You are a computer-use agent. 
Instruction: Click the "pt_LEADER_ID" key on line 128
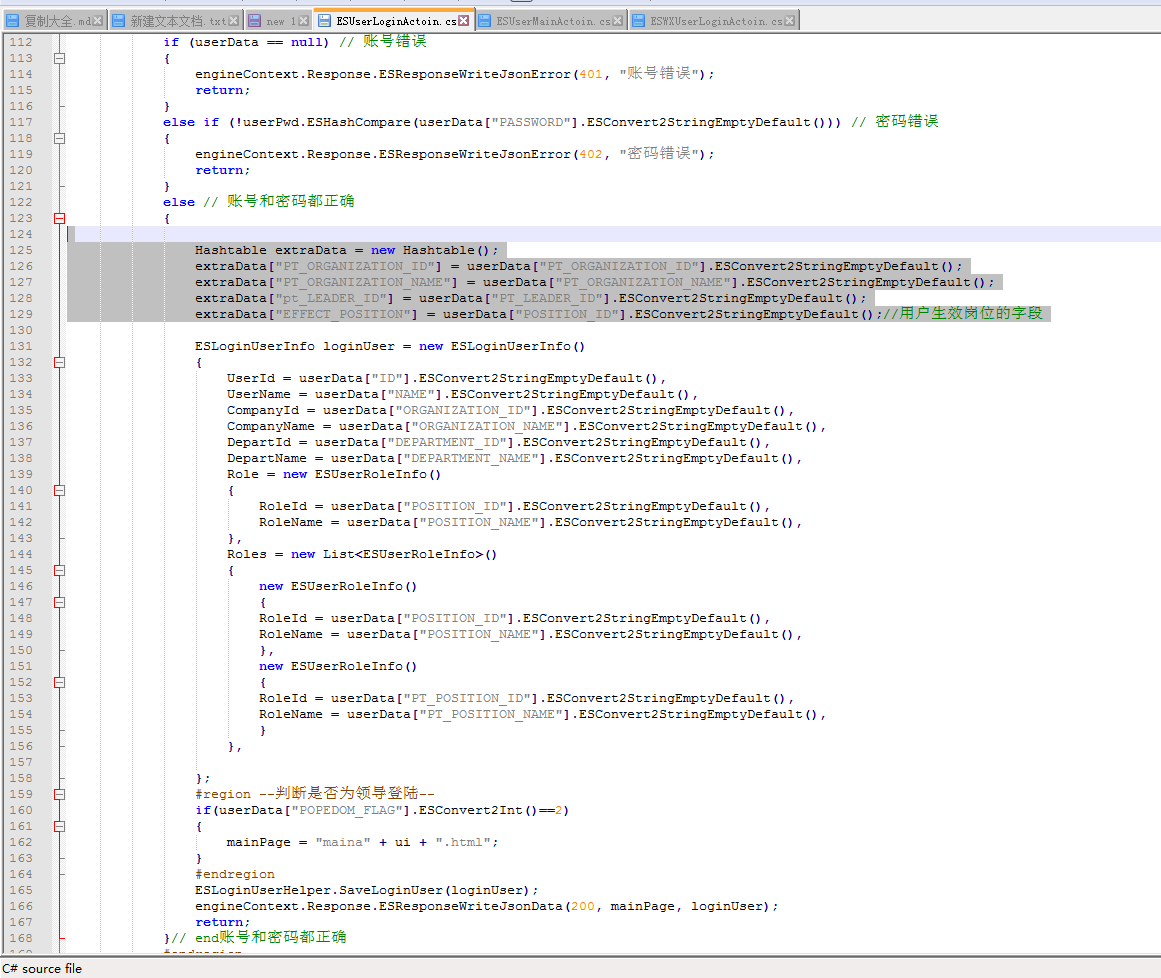pyautogui.click(x=335, y=298)
